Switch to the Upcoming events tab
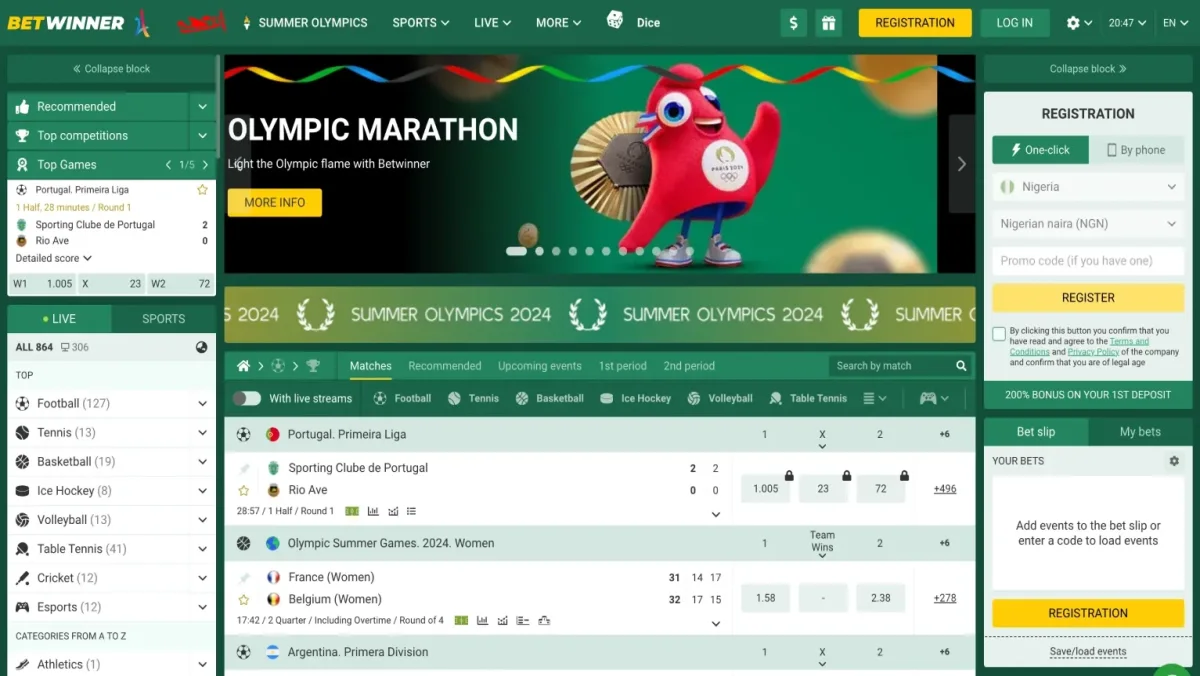Viewport: 1200px width, 676px height. [540, 366]
